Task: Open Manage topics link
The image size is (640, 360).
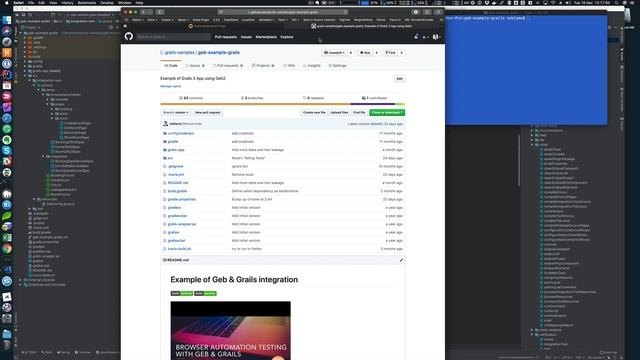Action: (x=171, y=86)
